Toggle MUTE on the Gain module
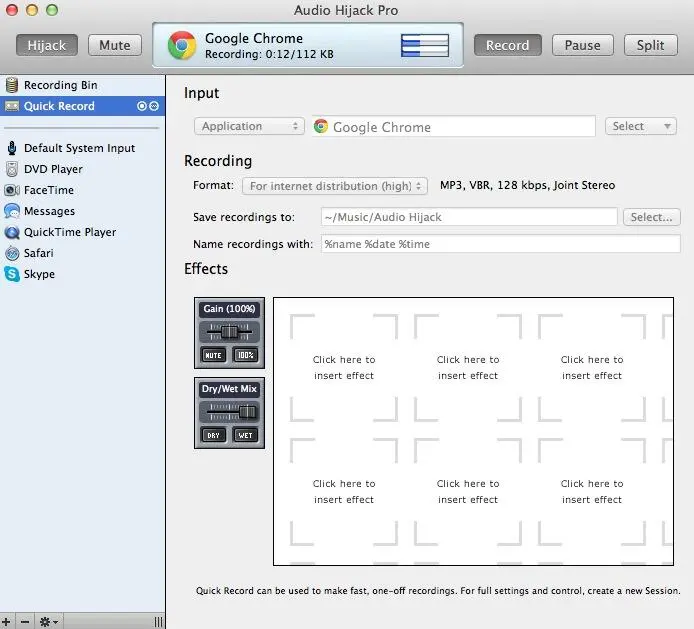The image size is (694, 629). (x=213, y=355)
